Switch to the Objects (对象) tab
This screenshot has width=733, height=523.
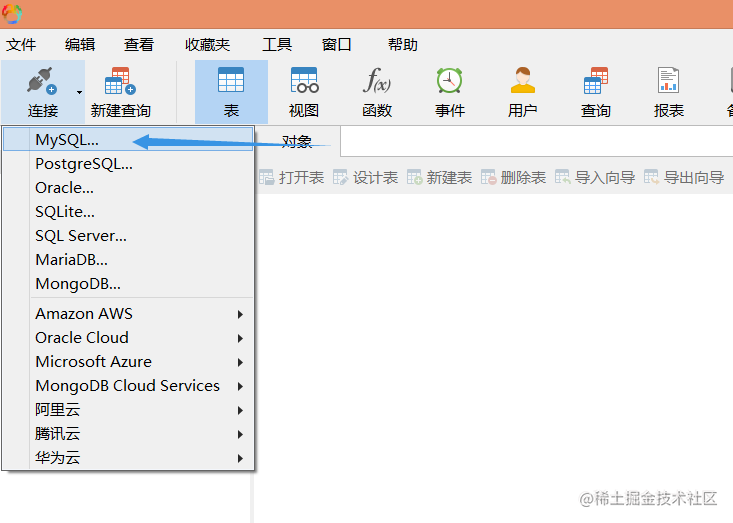point(297,141)
